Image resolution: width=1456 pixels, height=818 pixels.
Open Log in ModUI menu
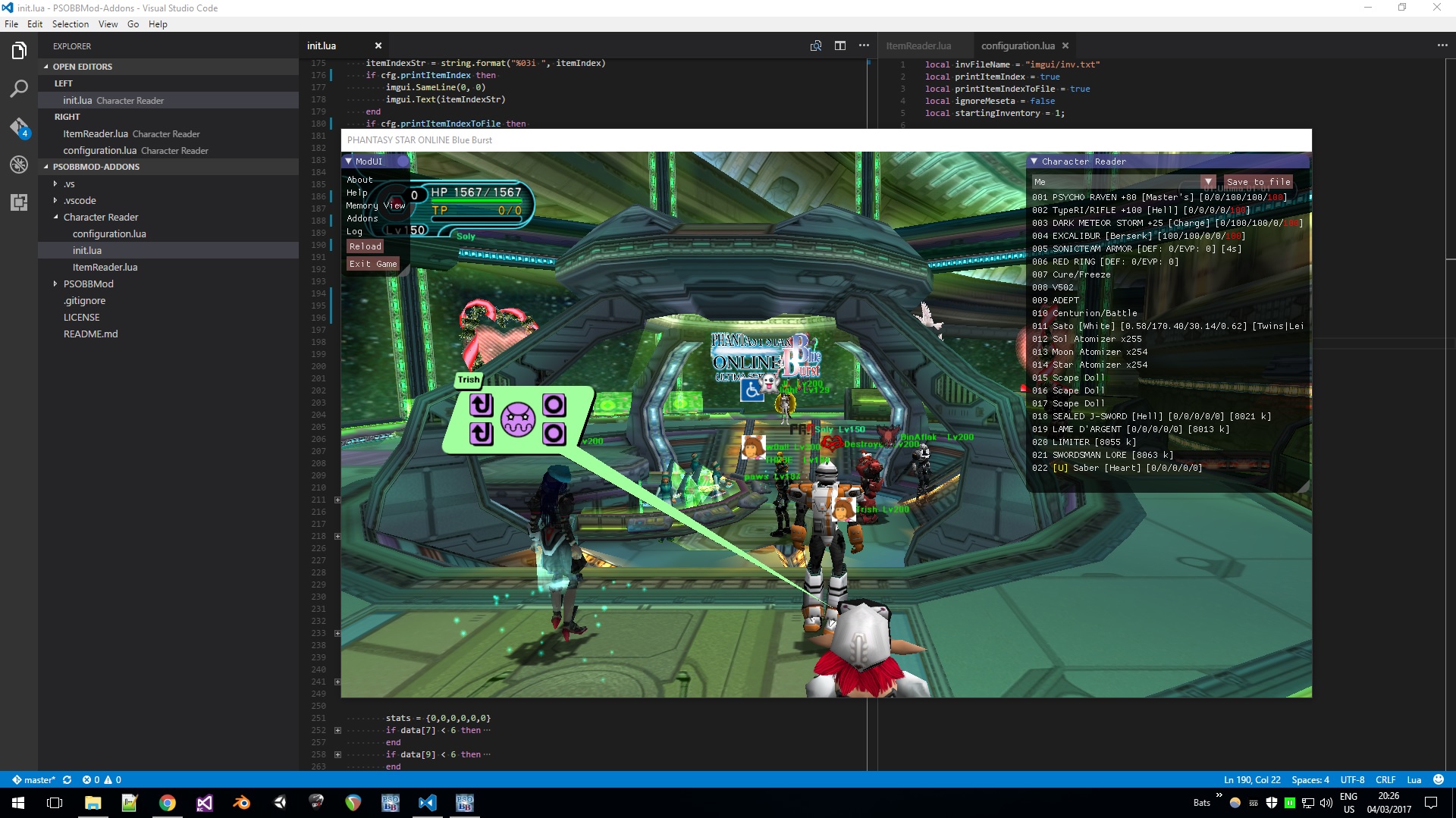pos(354,231)
